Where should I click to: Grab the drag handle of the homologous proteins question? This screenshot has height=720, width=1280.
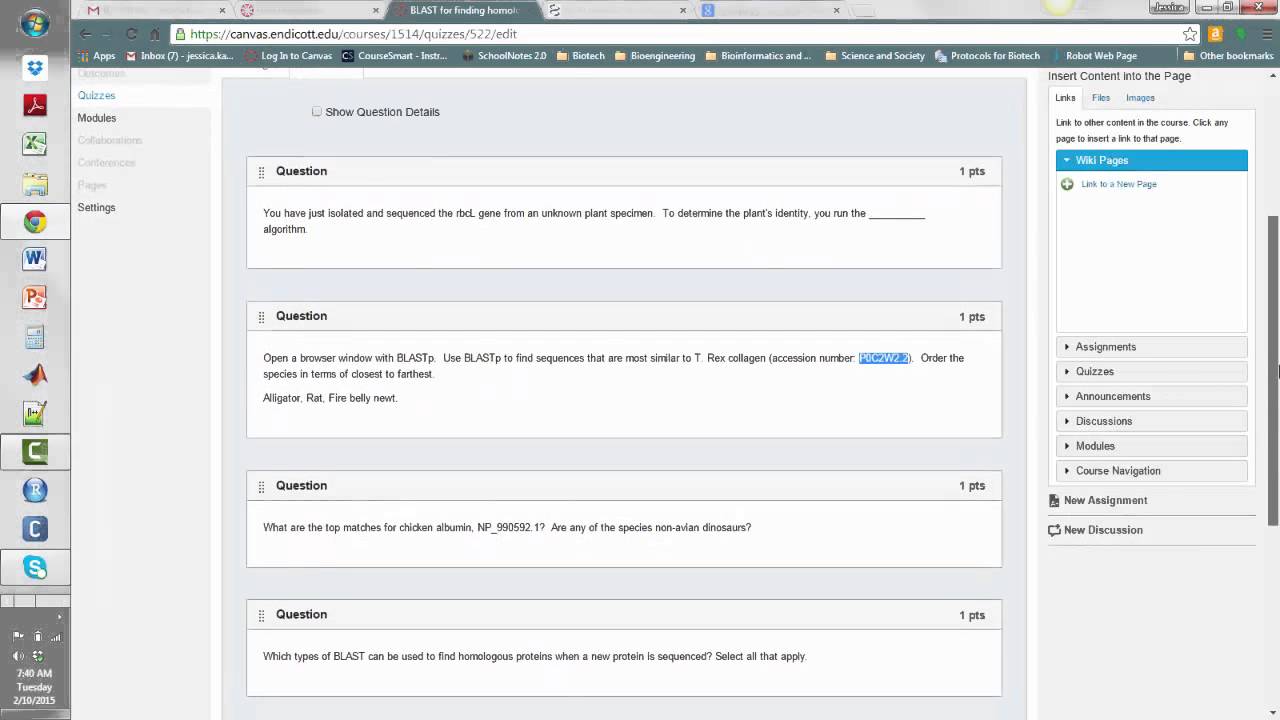(261, 615)
